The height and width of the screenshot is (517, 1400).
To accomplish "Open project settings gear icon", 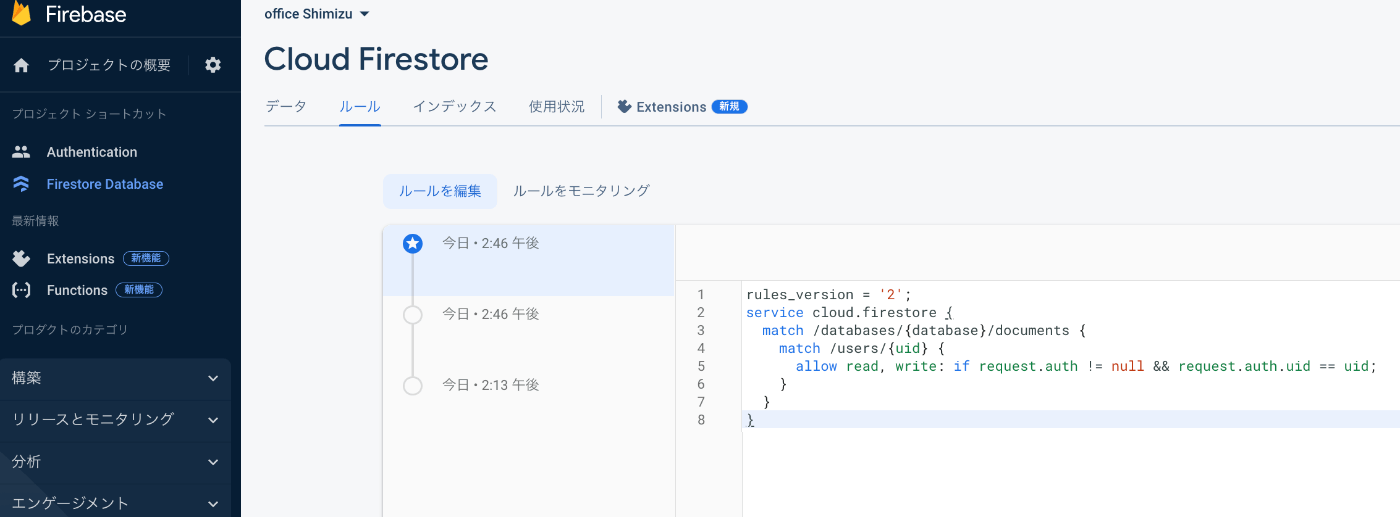I will [213, 65].
